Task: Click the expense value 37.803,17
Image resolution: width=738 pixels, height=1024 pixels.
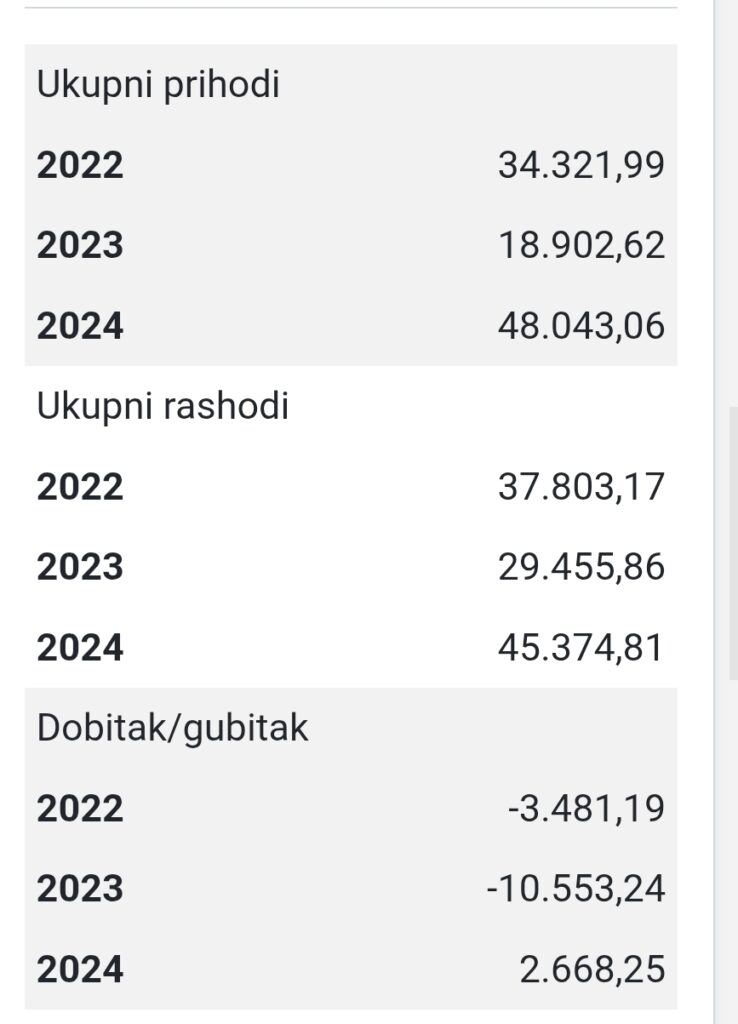Action: point(581,487)
